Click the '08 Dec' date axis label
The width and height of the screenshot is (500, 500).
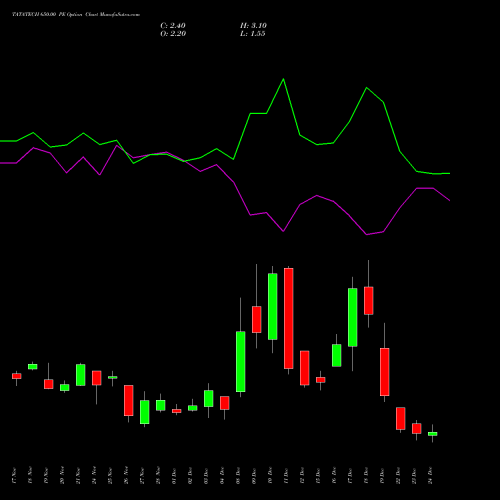pos(238,476)
